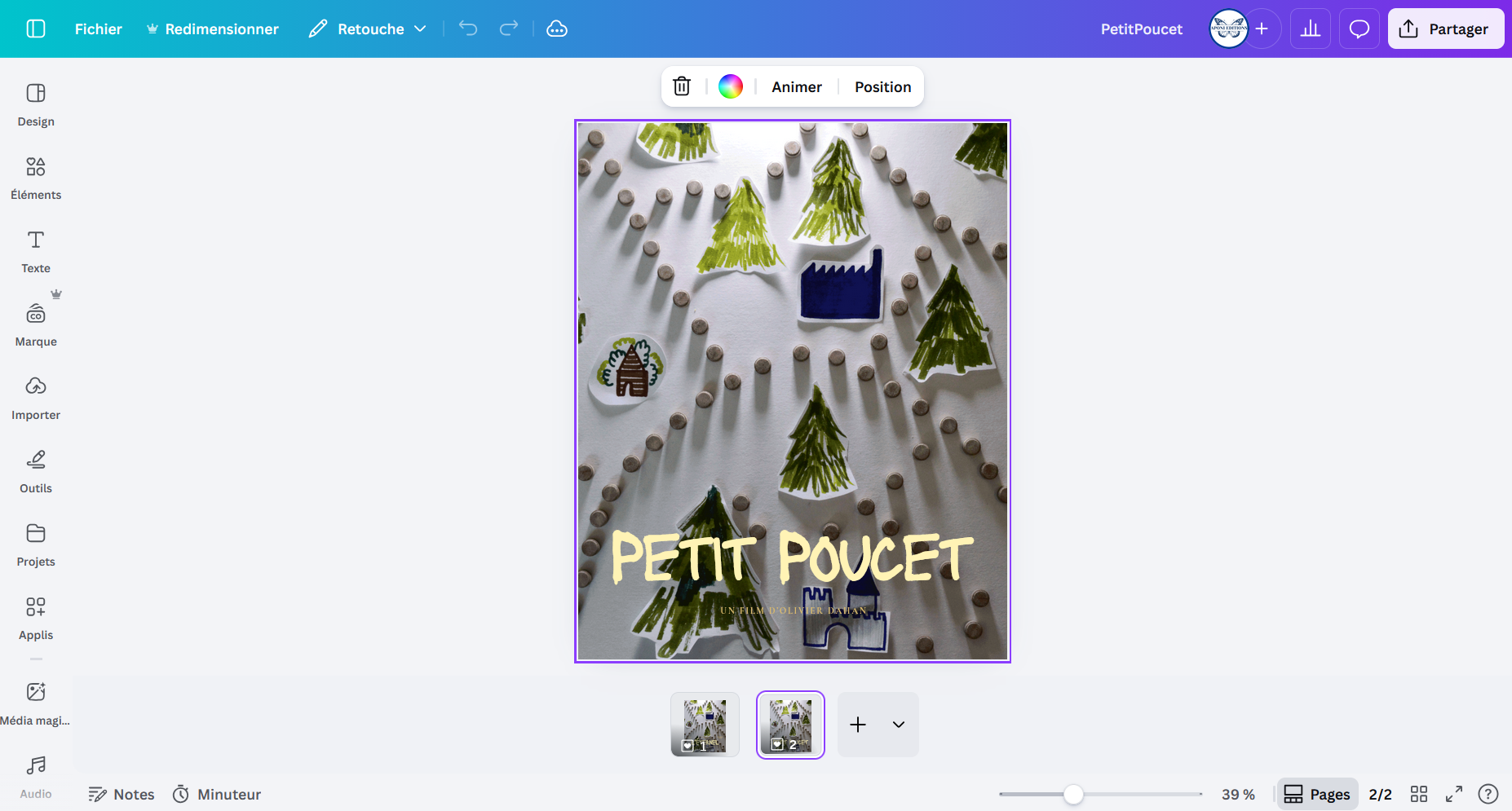Delete the selected page with the trash icon
The width and height of the screenshot is (1512, 811).
(682, 86)
